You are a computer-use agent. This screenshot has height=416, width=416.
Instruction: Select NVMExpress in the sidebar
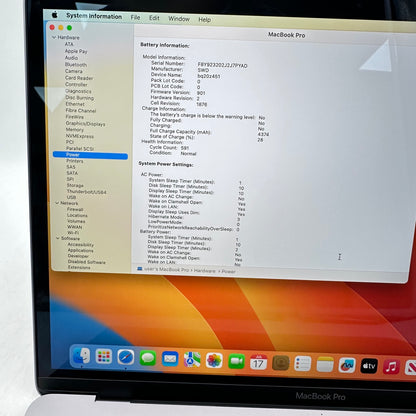pyautogui.click(x=80, y=136)
